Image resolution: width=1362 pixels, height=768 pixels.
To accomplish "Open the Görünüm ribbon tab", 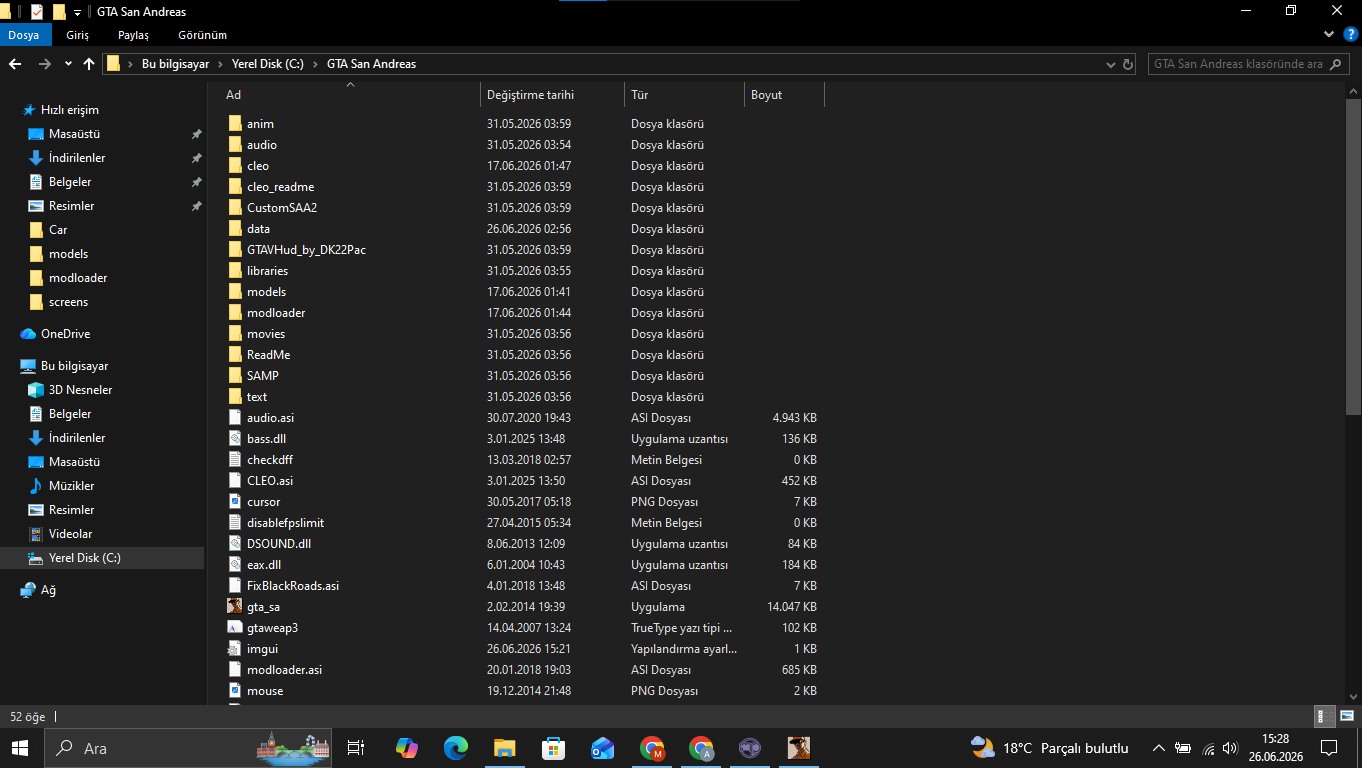I will tap(202, 35).
